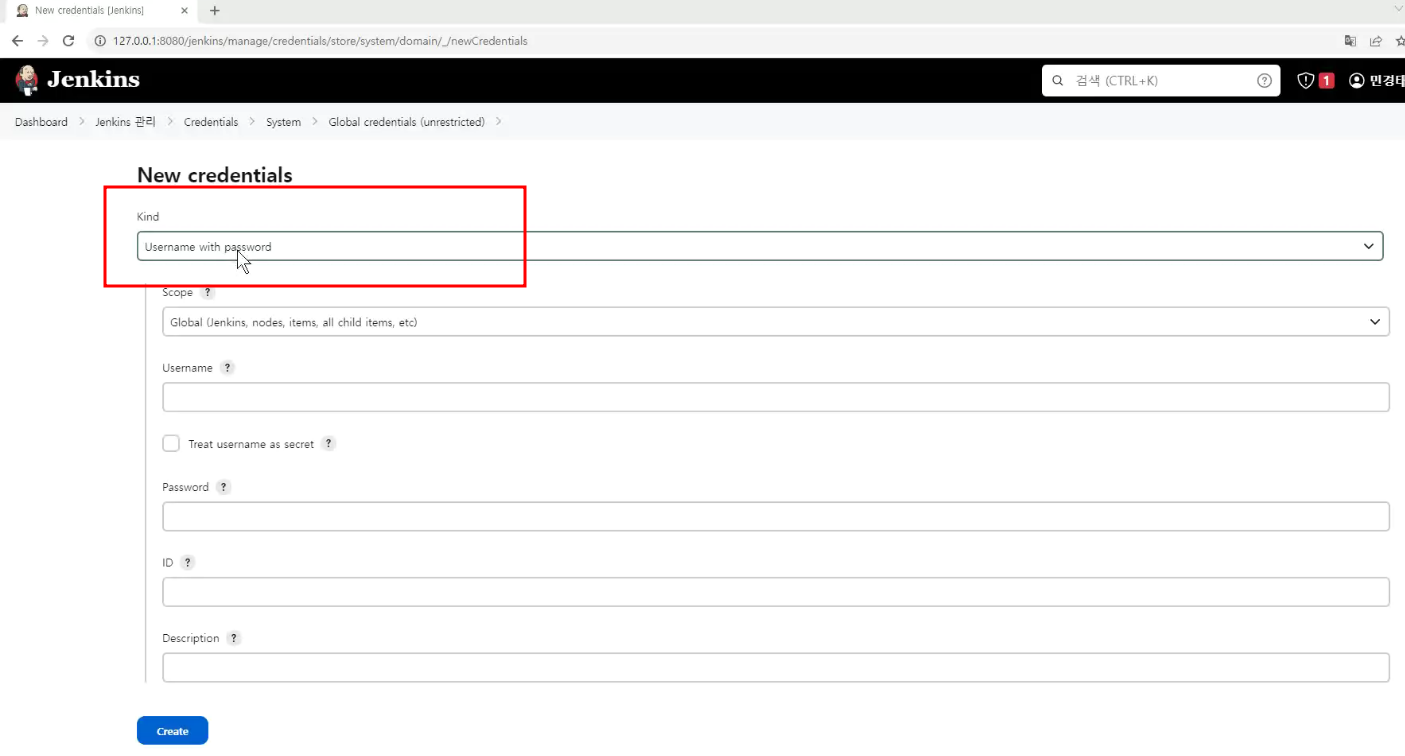View site information icon in address bar

[x=100, y=41]
